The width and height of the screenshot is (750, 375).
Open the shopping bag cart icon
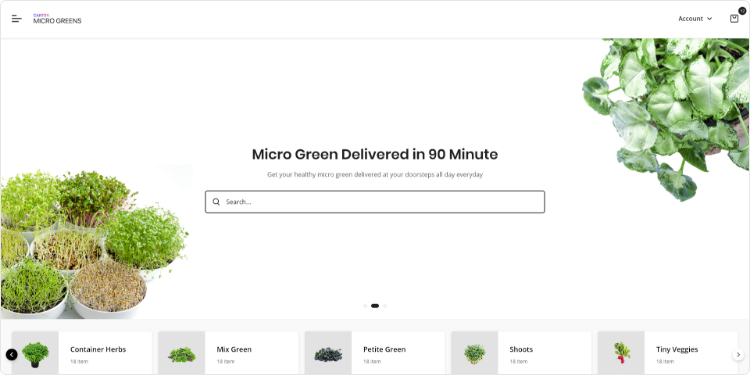(x=734, y=19)
